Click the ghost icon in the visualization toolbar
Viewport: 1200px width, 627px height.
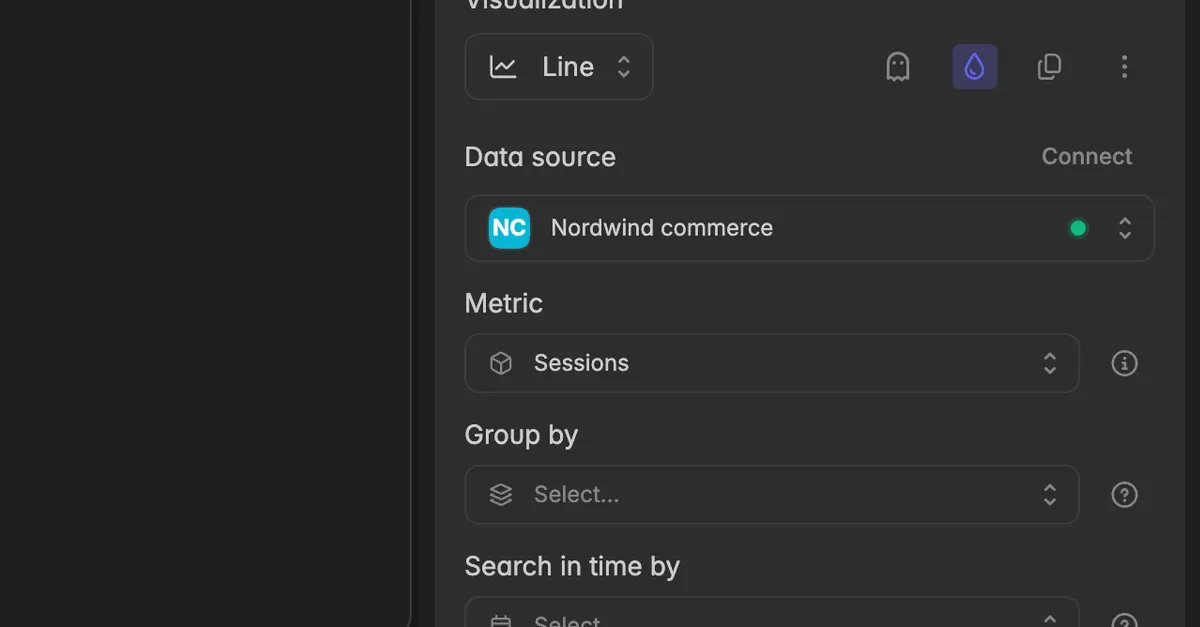pos(898,67)
